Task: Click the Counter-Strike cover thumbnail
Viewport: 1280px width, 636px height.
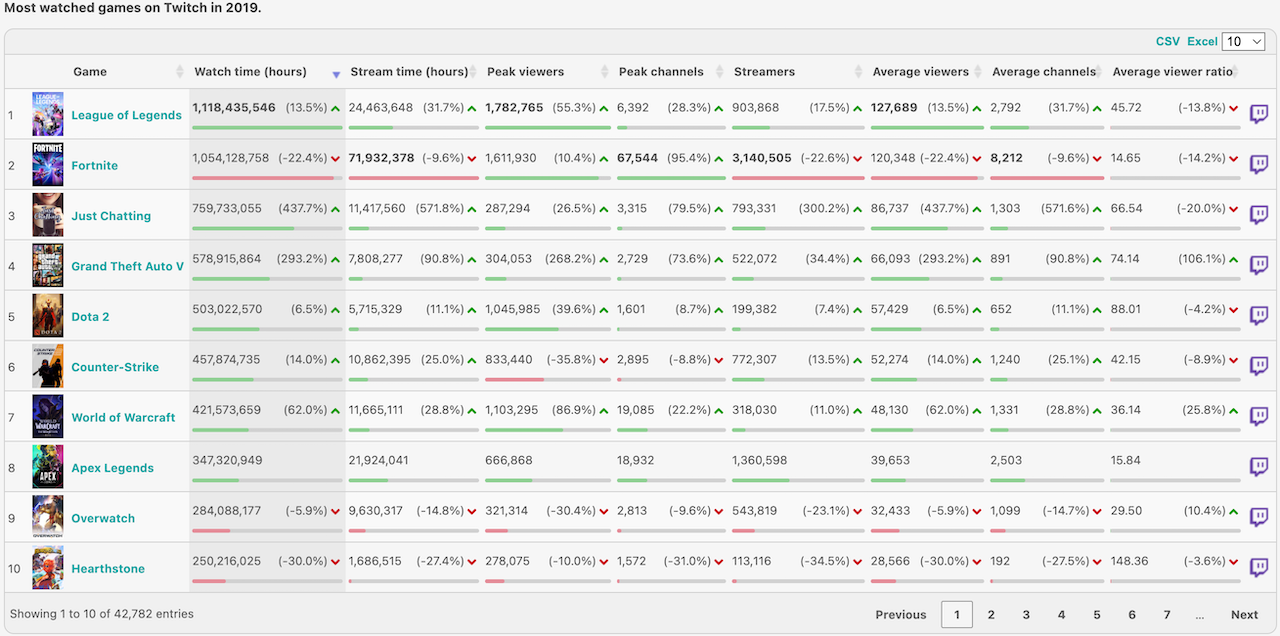Action: 47,366
